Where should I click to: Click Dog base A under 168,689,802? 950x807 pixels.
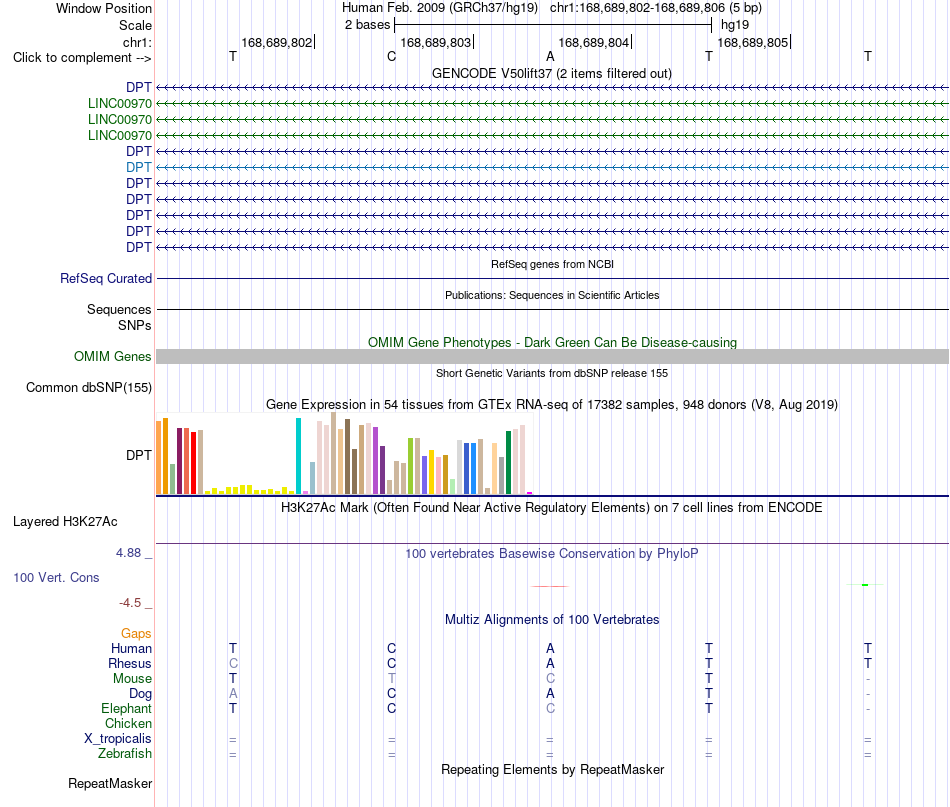pyautogui.click(x=233, y=694)
